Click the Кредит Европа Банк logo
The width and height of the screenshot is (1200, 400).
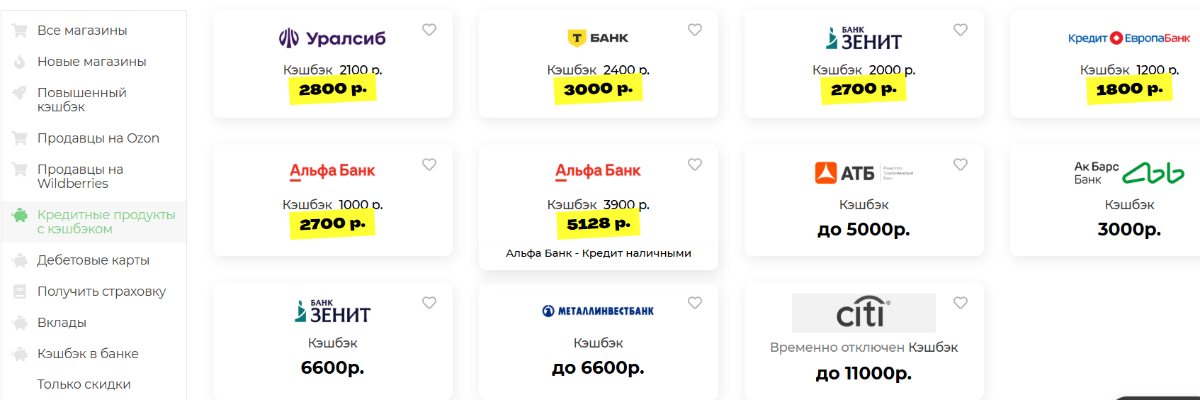(1128, 39)
